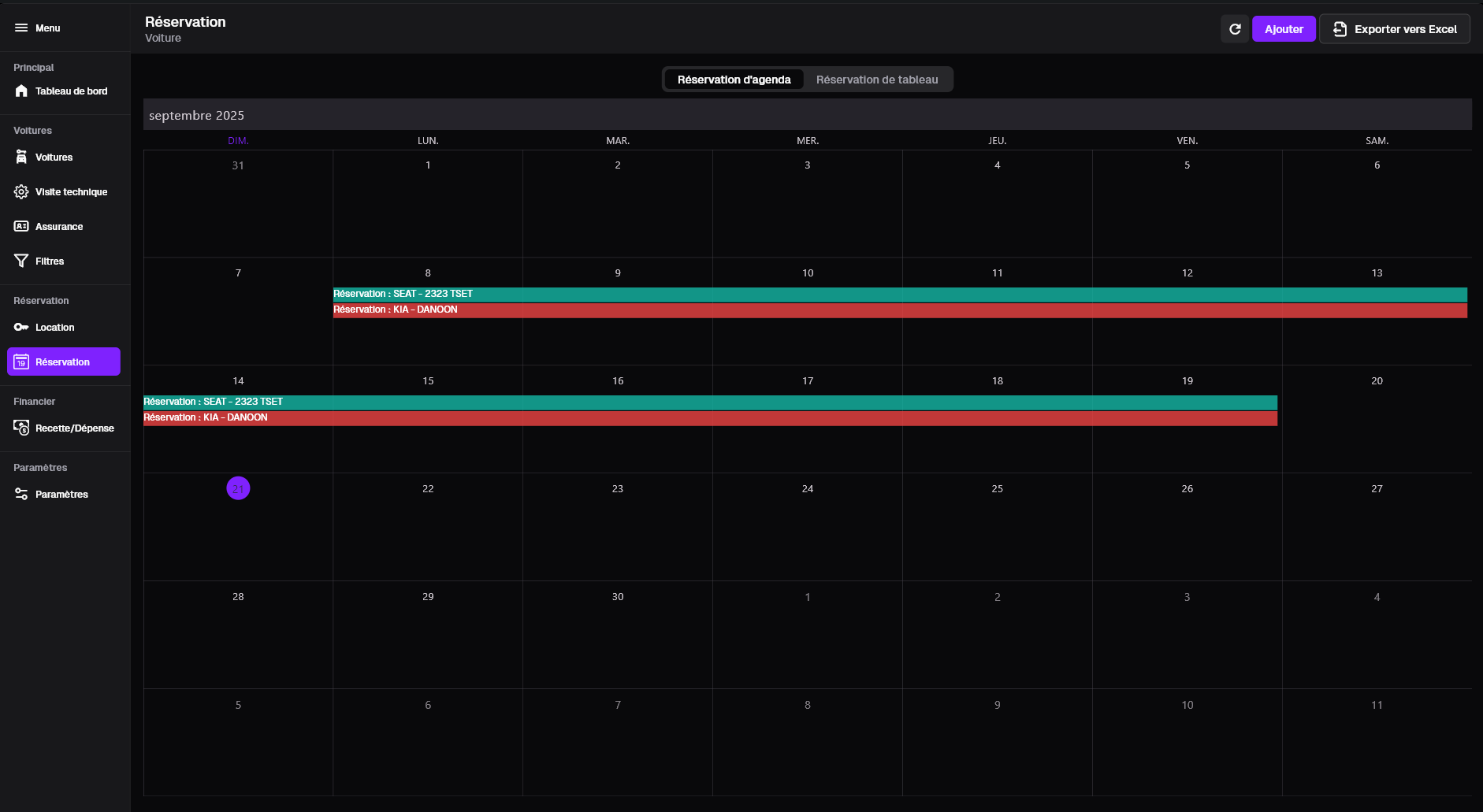Open Réservation via calendar icon
The image size is (1483, 812).
tap(21, 362)
